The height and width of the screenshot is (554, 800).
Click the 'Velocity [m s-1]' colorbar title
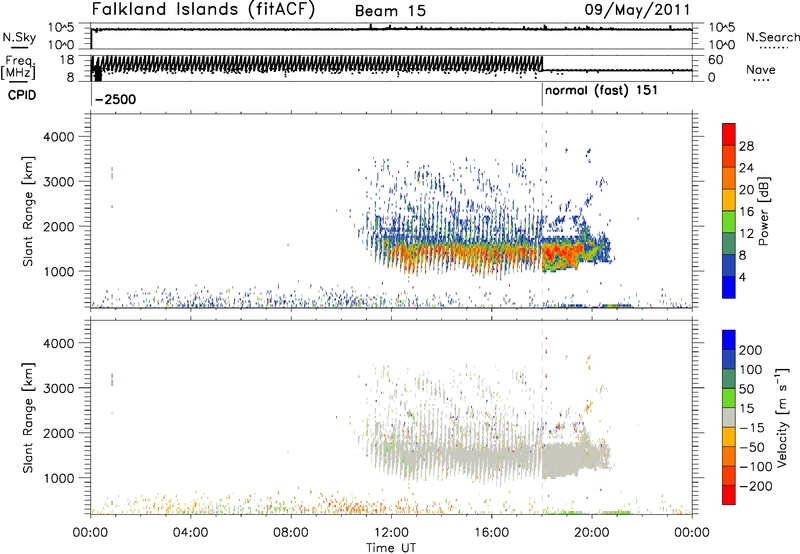coord(782,417)
